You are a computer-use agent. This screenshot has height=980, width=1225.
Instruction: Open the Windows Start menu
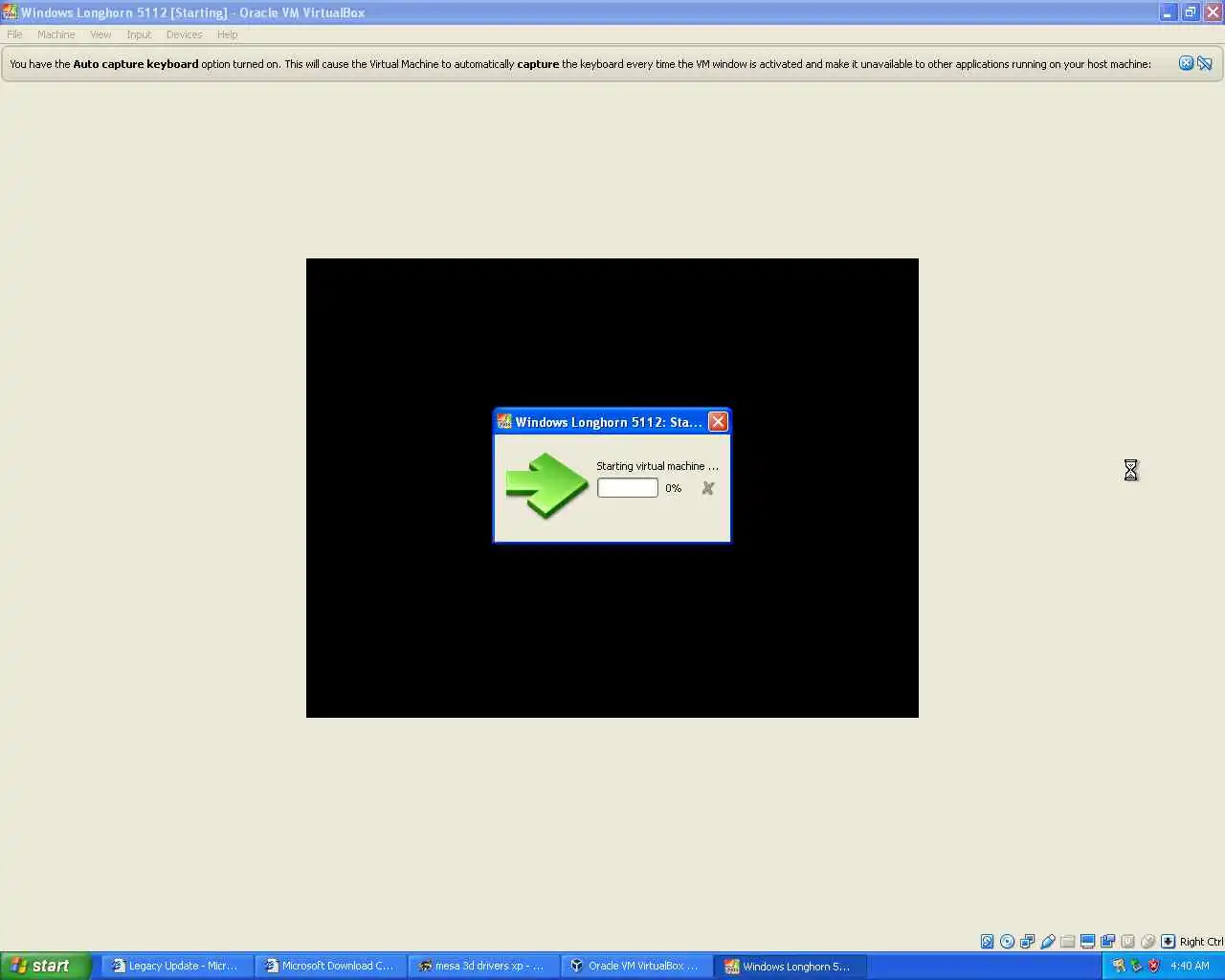45,966
